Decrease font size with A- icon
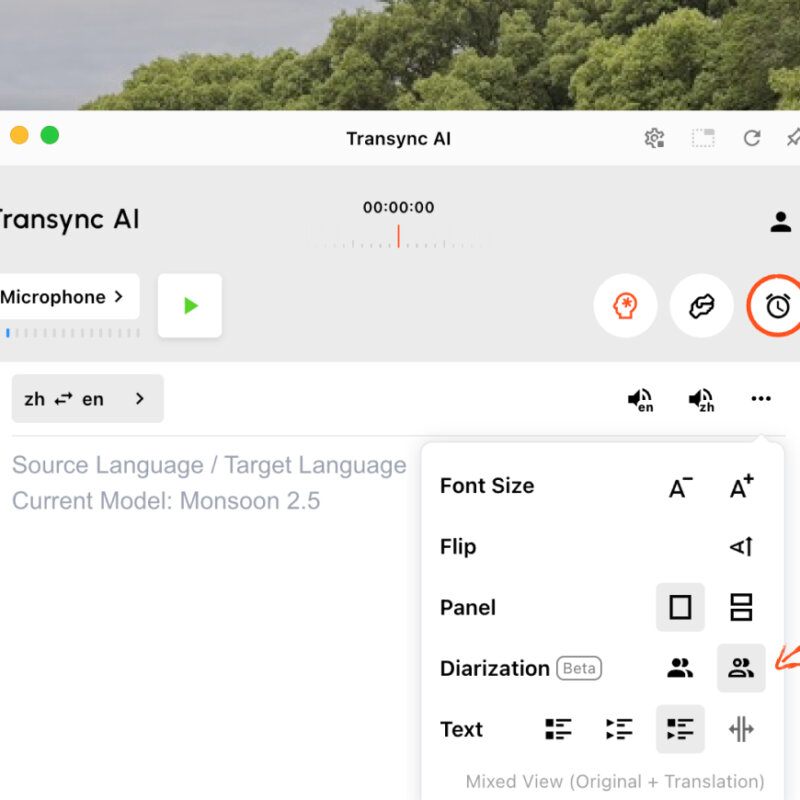800x800 pixels. click(681, 487)
